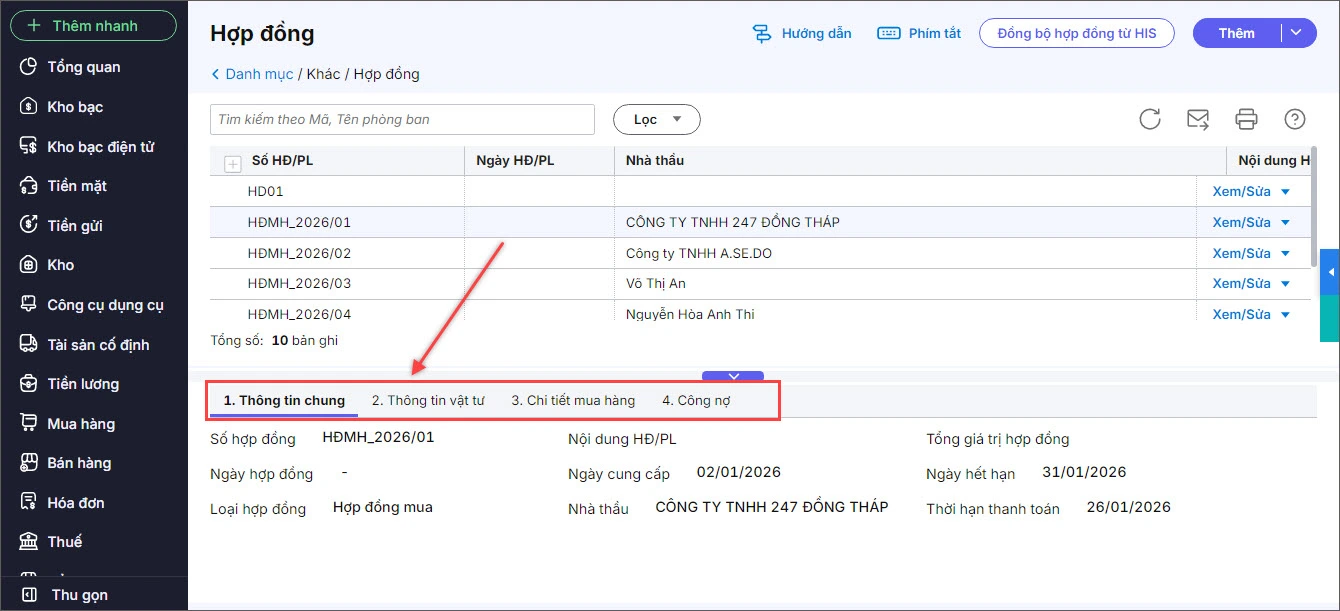Switch to the 4. Công nợ tab
The image size is (1340, 611).
point(696,400)
